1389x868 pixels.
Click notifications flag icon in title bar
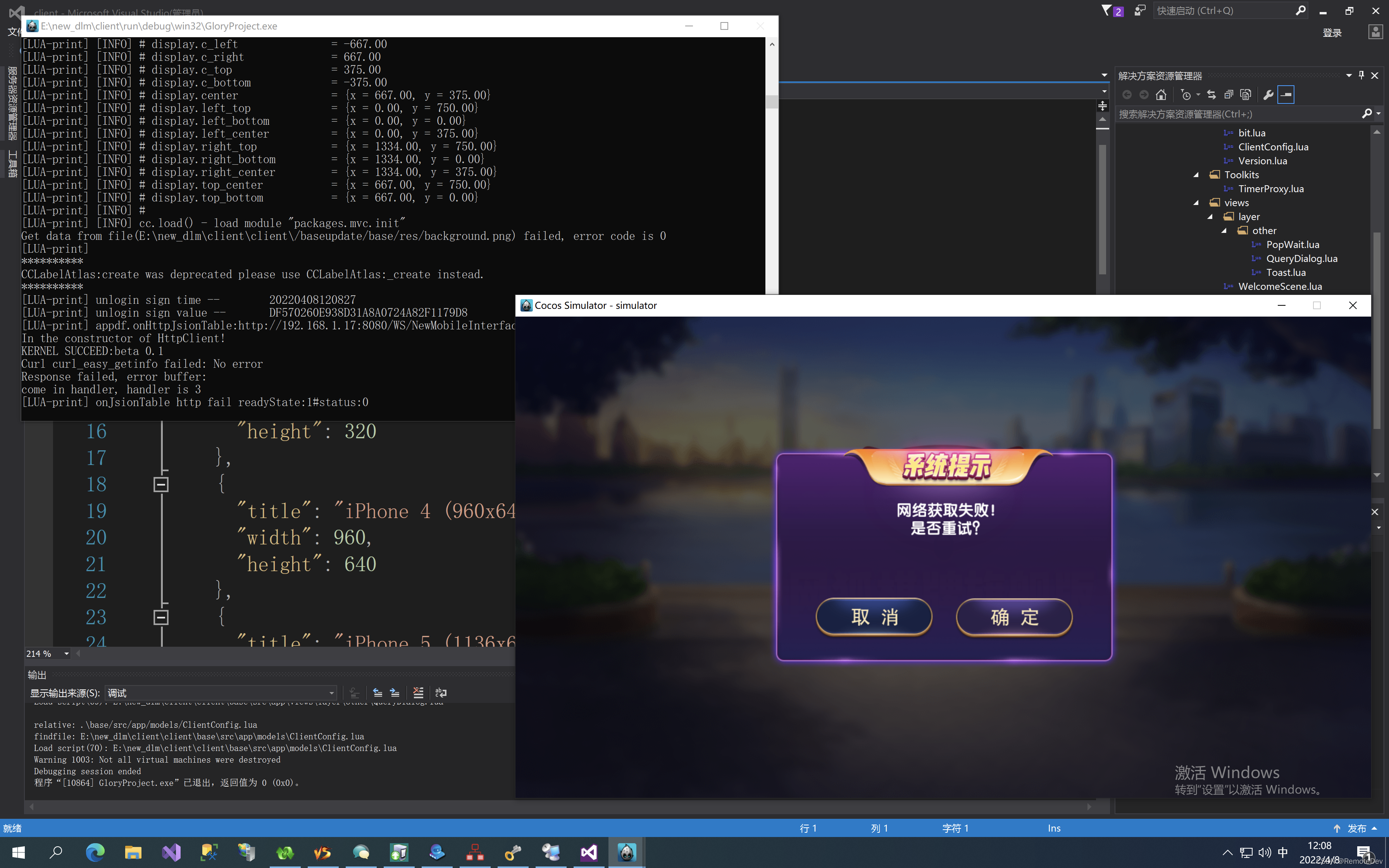[x=1106, y=10]
